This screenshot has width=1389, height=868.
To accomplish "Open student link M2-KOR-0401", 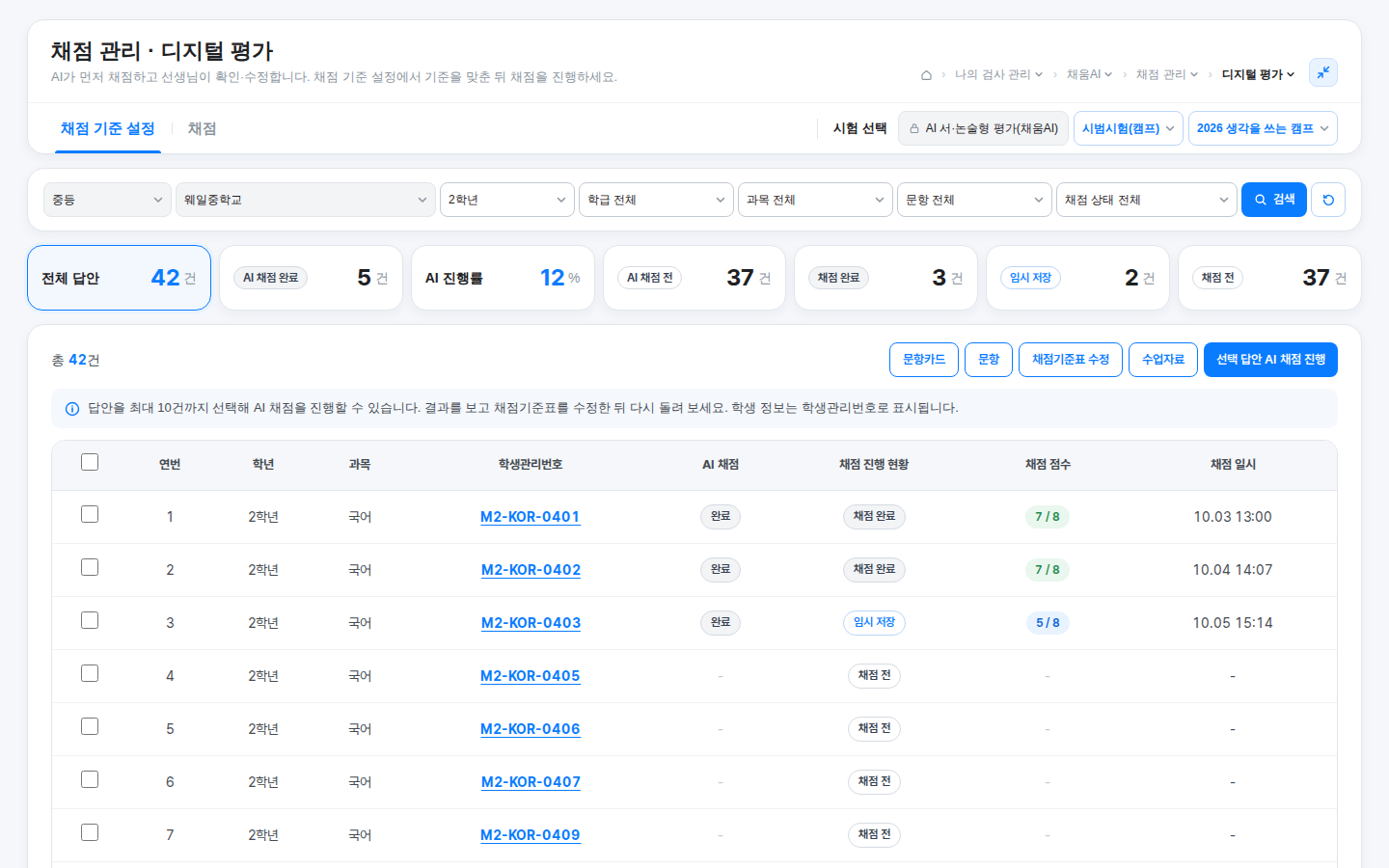I will pyautogui.click(x=531, y=517).
